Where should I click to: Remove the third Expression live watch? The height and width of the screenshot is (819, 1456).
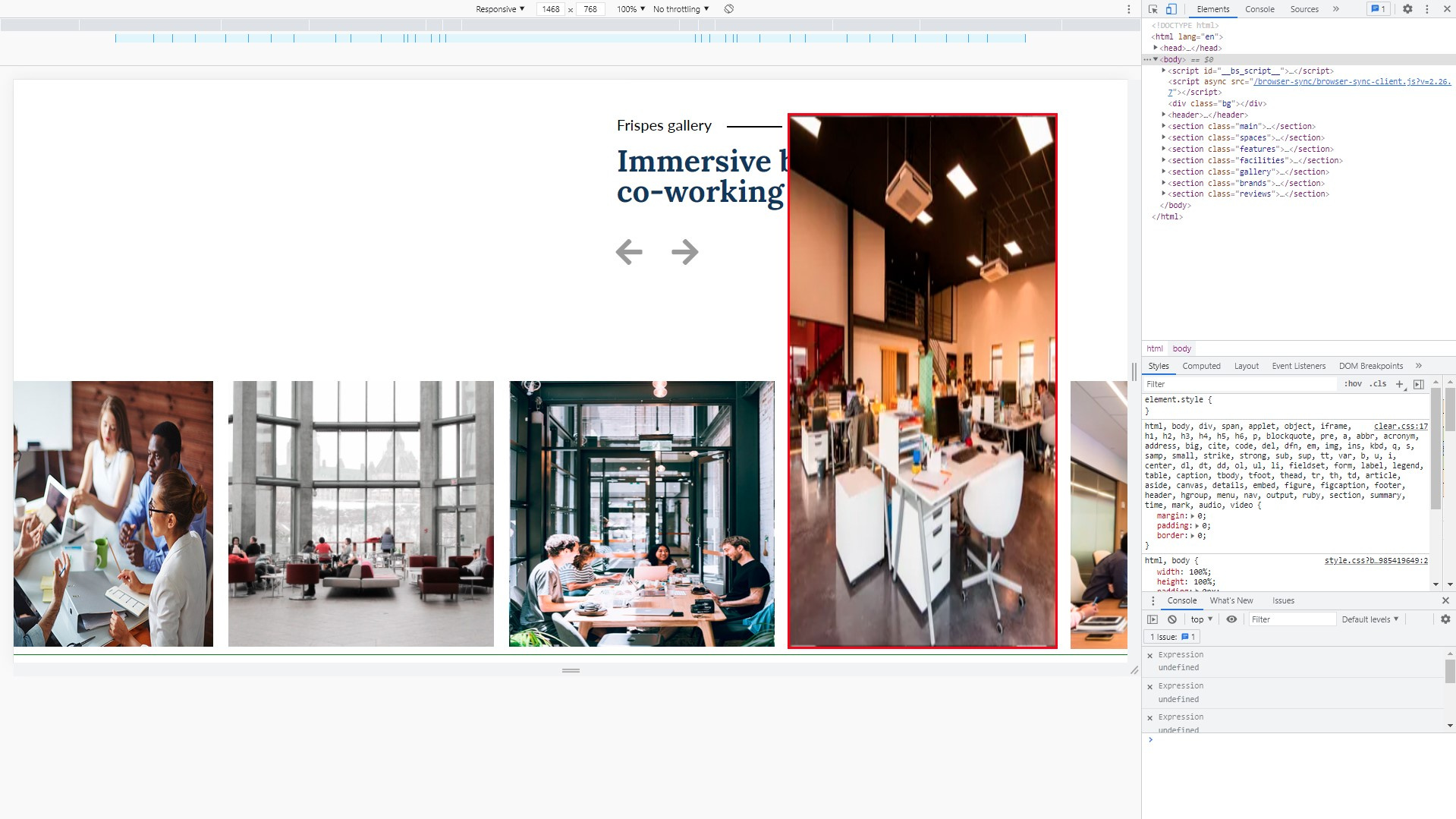coord(1149,717)
